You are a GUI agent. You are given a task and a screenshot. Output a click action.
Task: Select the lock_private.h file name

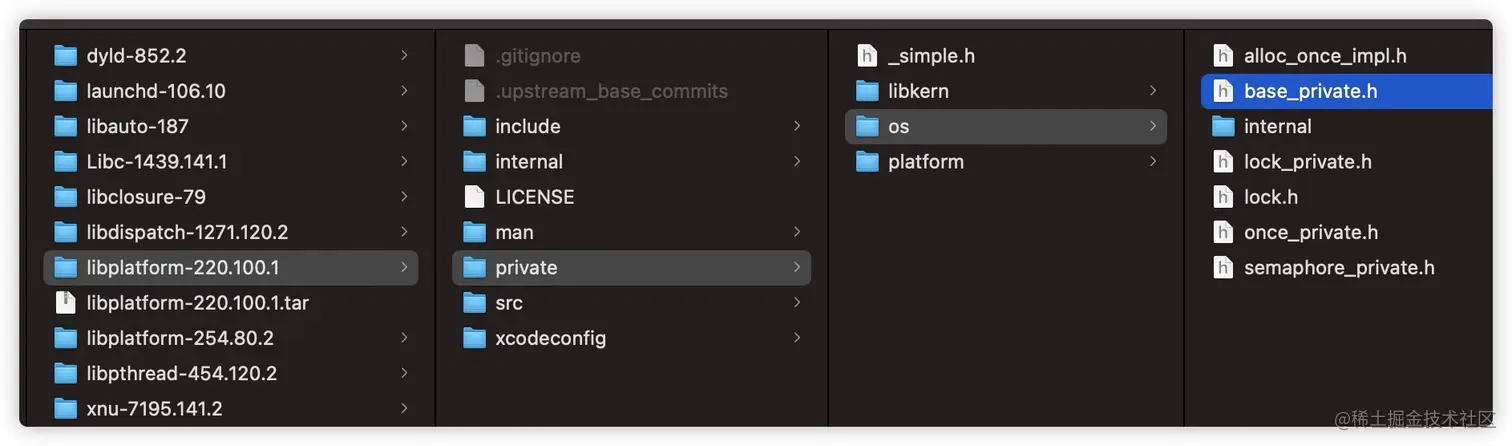point(1307,162)
